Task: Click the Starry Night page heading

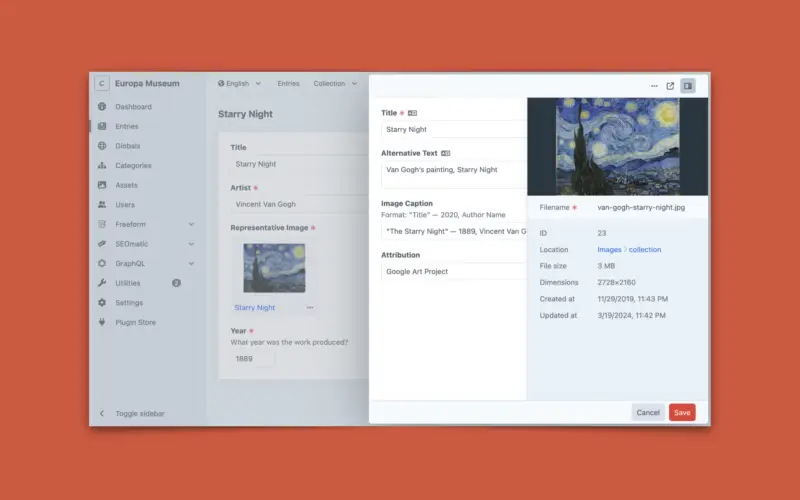Action: pos(245,114)
